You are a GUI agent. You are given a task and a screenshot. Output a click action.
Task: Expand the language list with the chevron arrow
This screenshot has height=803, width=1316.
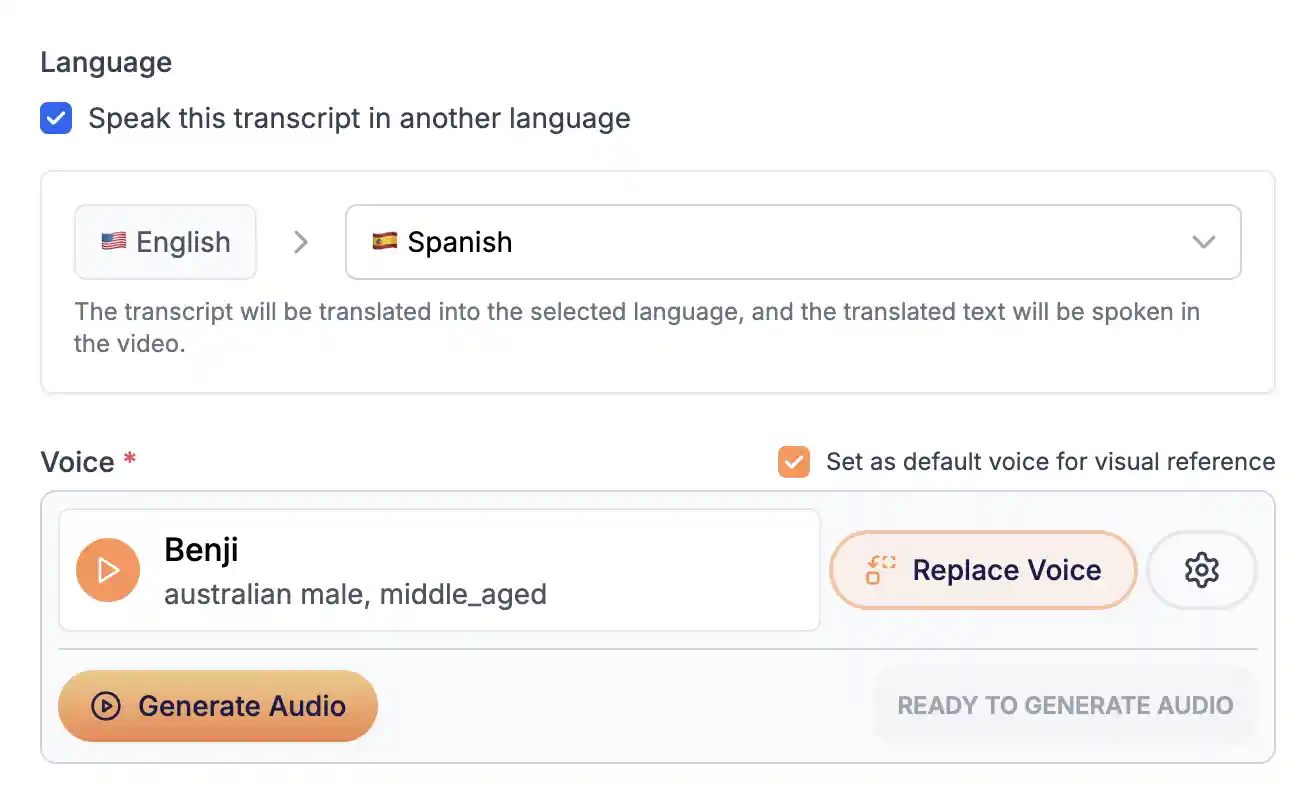coord(1204,242)
